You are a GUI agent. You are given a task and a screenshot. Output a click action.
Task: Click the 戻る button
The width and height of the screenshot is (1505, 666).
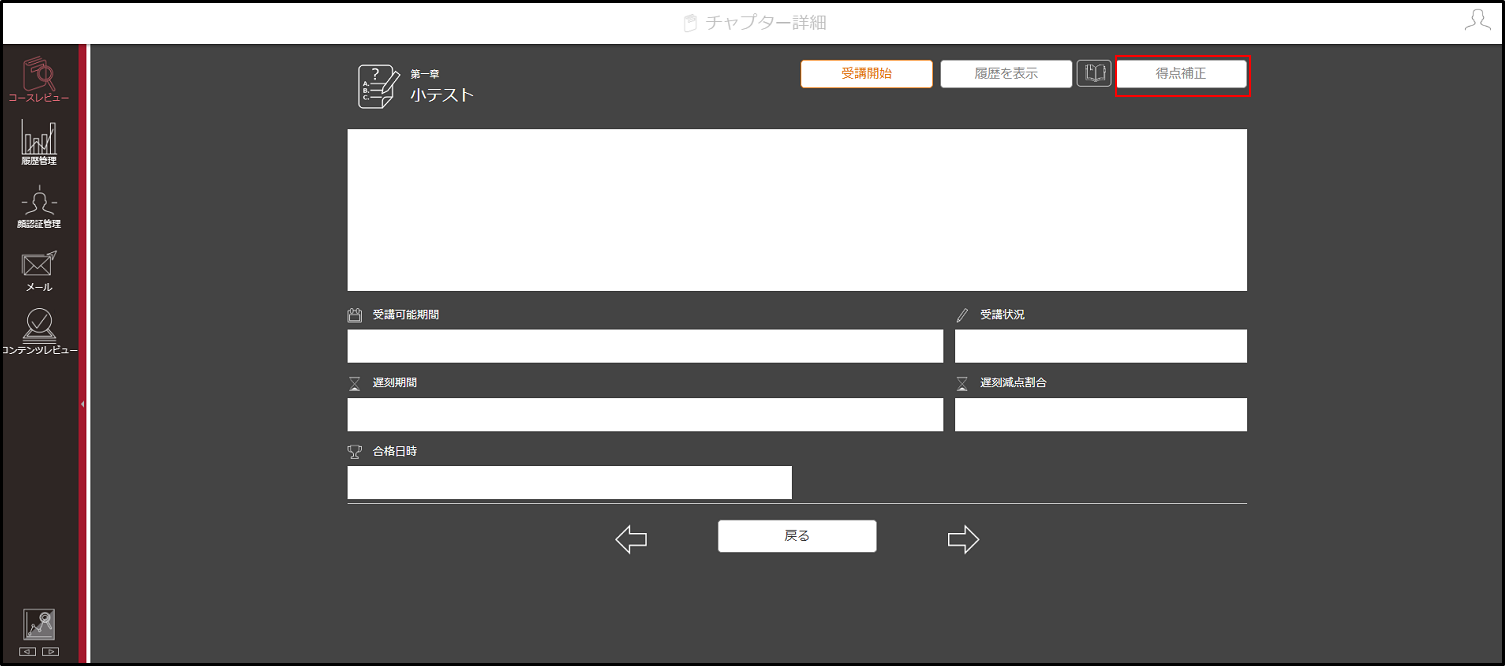(797, 536)
